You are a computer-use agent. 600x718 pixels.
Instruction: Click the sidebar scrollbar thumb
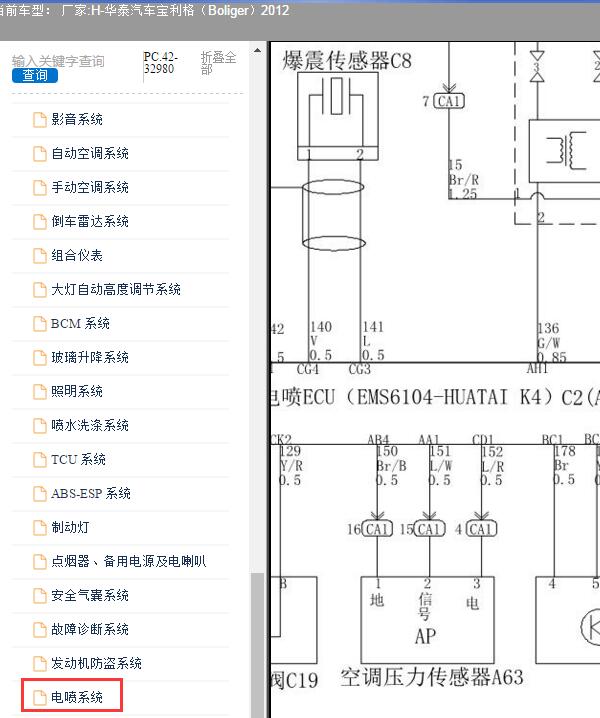pyautogui.click(x=257, y=645)
